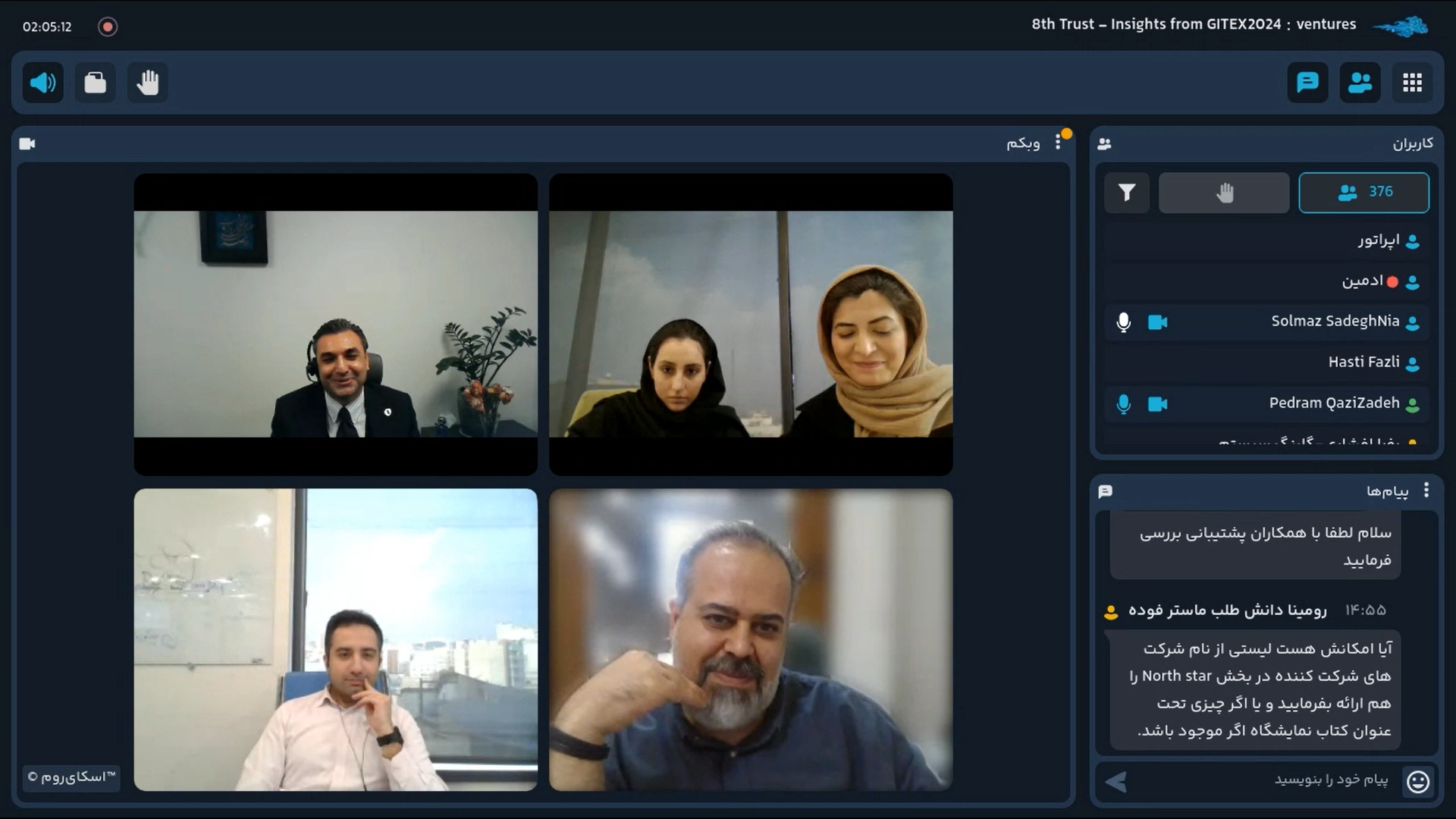This screenshot has width=1456, height=819.
Task: Open the user list filter funnel
Action: pos(1127,193)
